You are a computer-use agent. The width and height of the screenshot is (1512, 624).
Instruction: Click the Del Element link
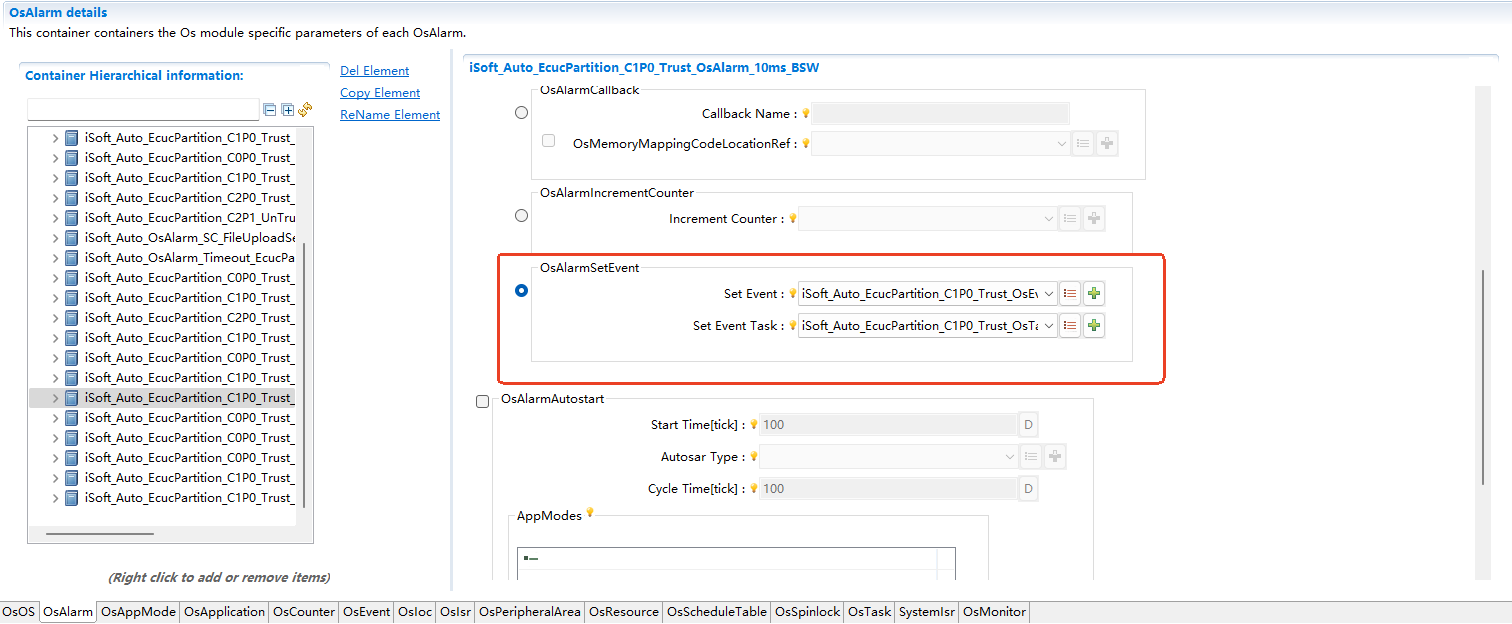pos(374,71)
